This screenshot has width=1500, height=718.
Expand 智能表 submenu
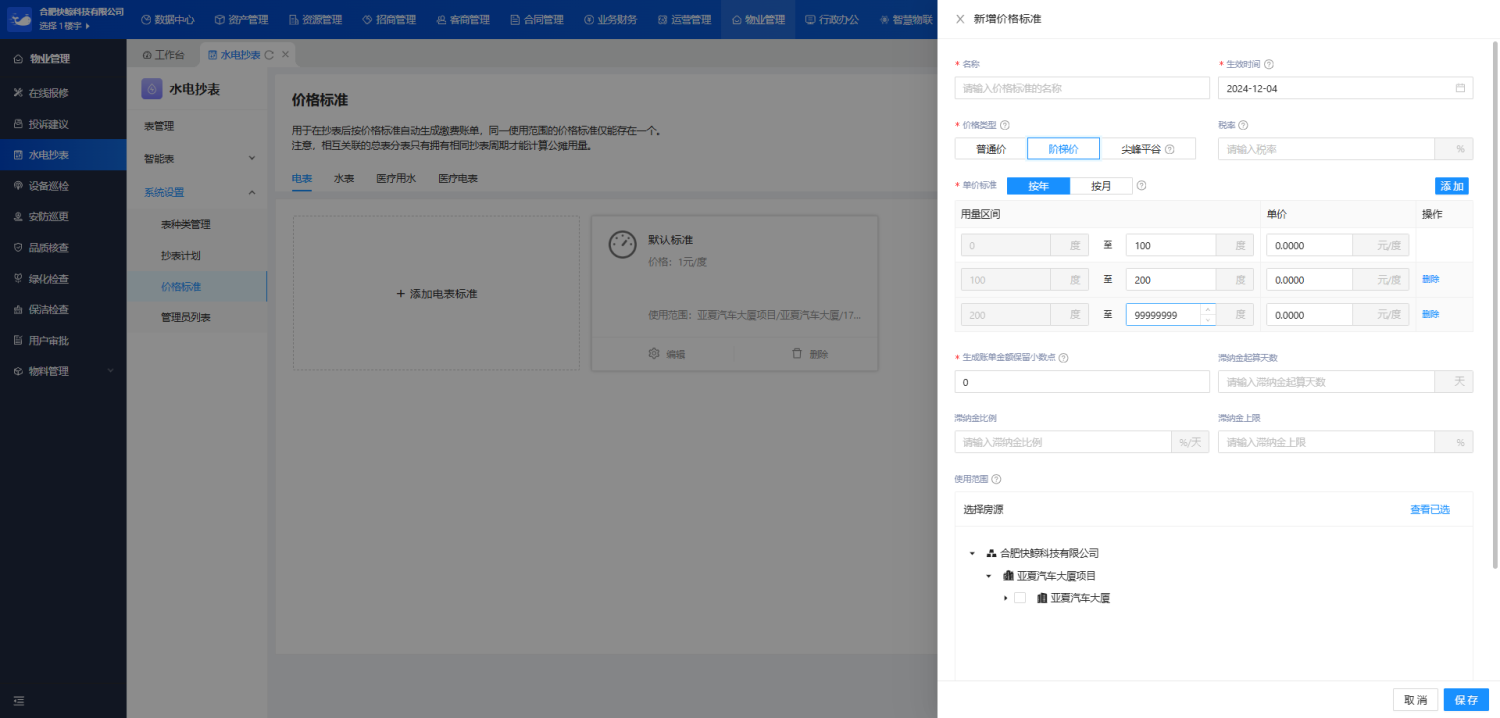(x=198, y=158)
